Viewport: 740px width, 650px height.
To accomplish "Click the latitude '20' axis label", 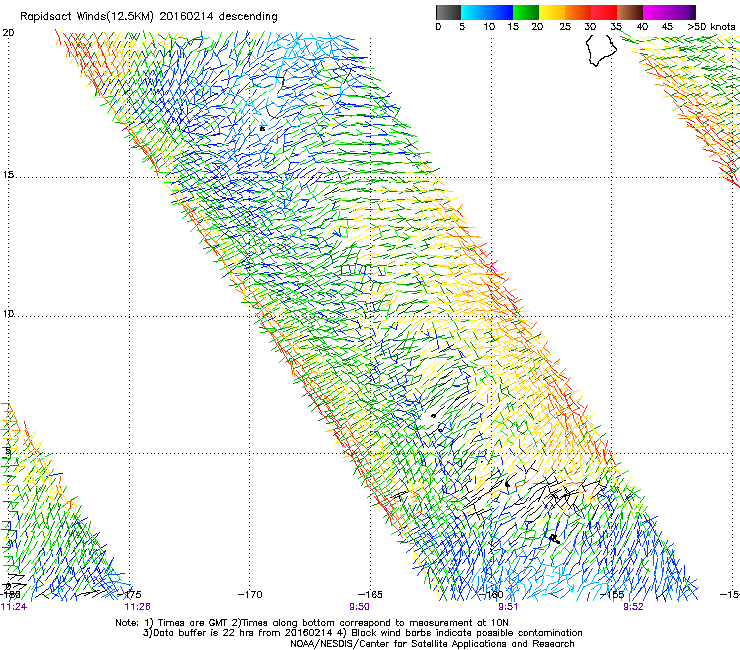I will coord(8,33).
